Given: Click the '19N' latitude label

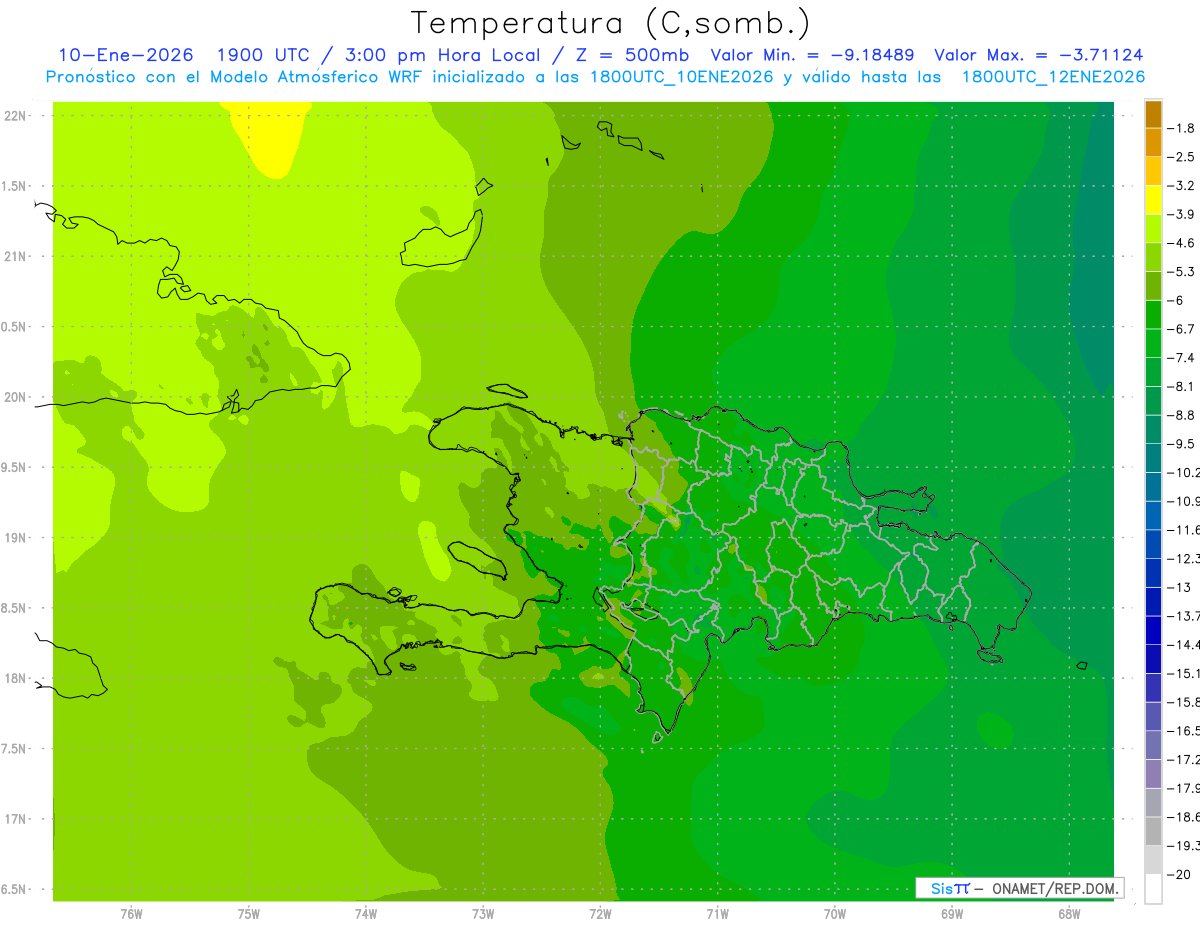Looking at the screenshot, I should (x=16, y=537).
